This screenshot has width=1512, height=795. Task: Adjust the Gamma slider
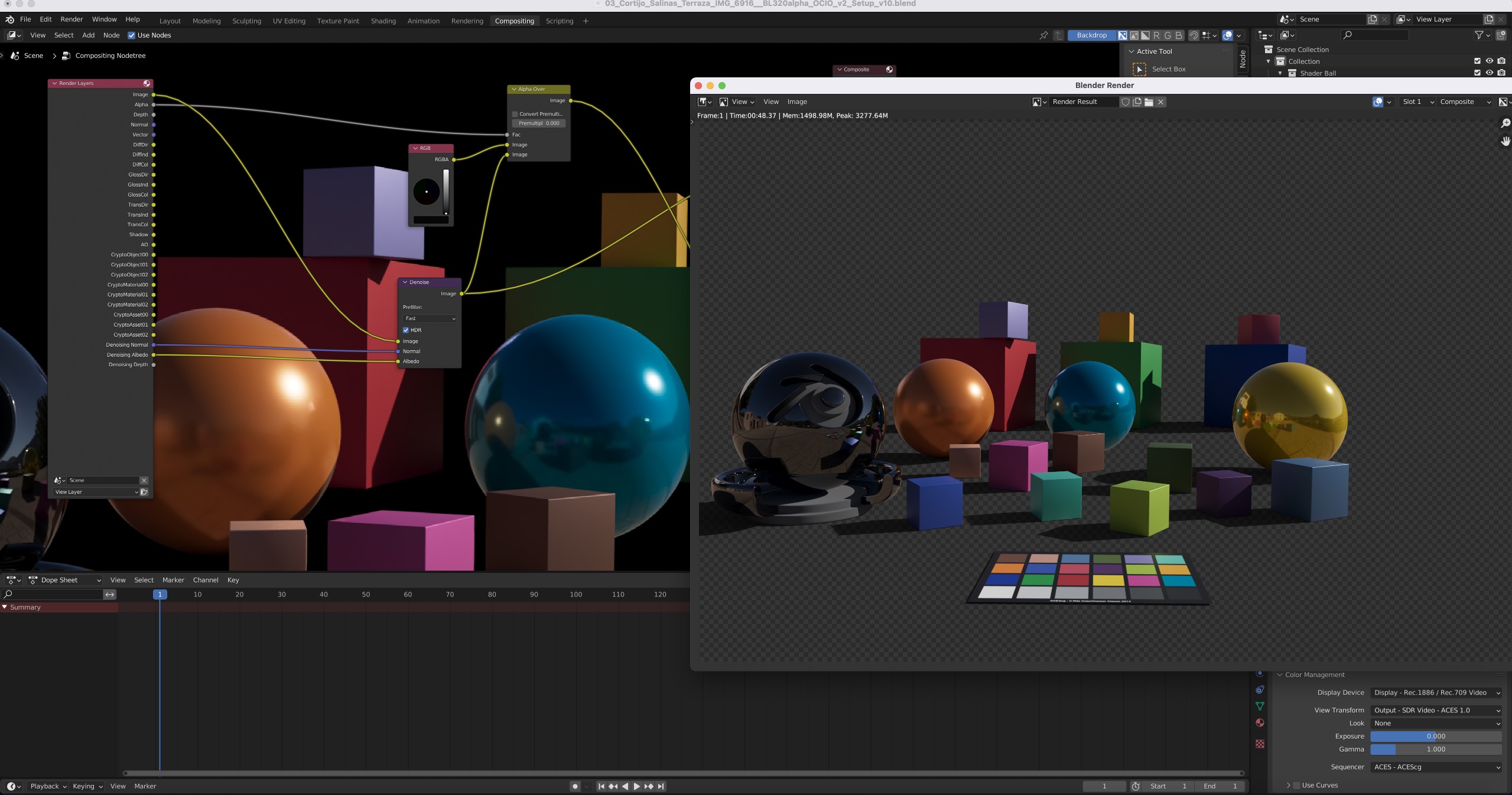(x=1436, y=750)
